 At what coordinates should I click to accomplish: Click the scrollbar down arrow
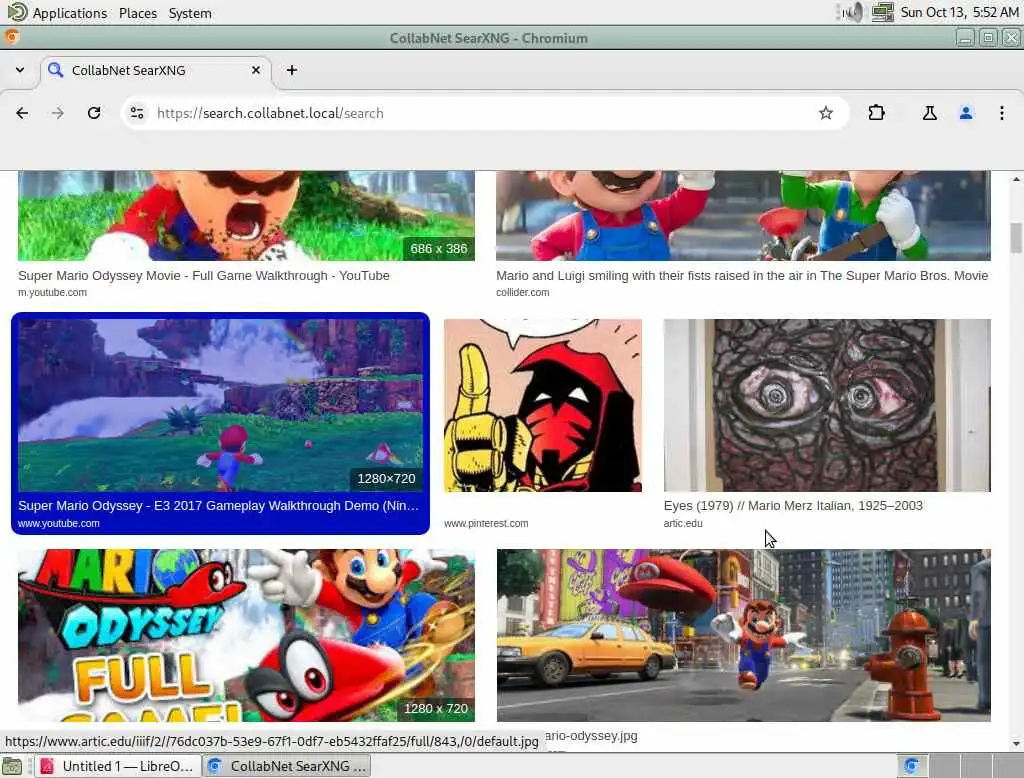click(1016, 743)
